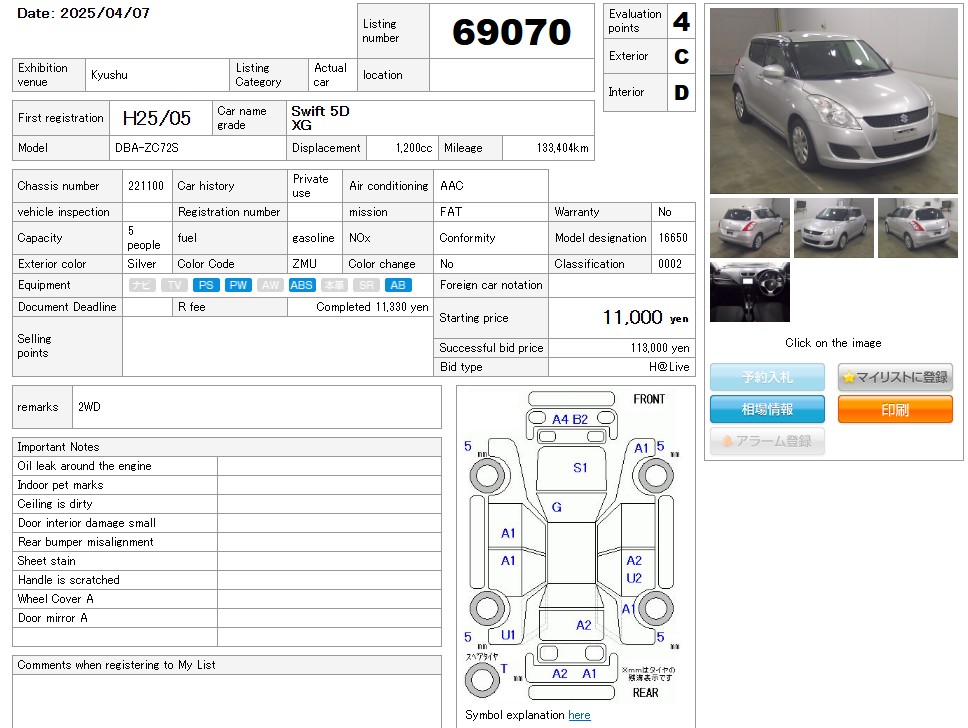
Task: Click the 'Door interior damage small' note
Action: [x=86, y=523]
